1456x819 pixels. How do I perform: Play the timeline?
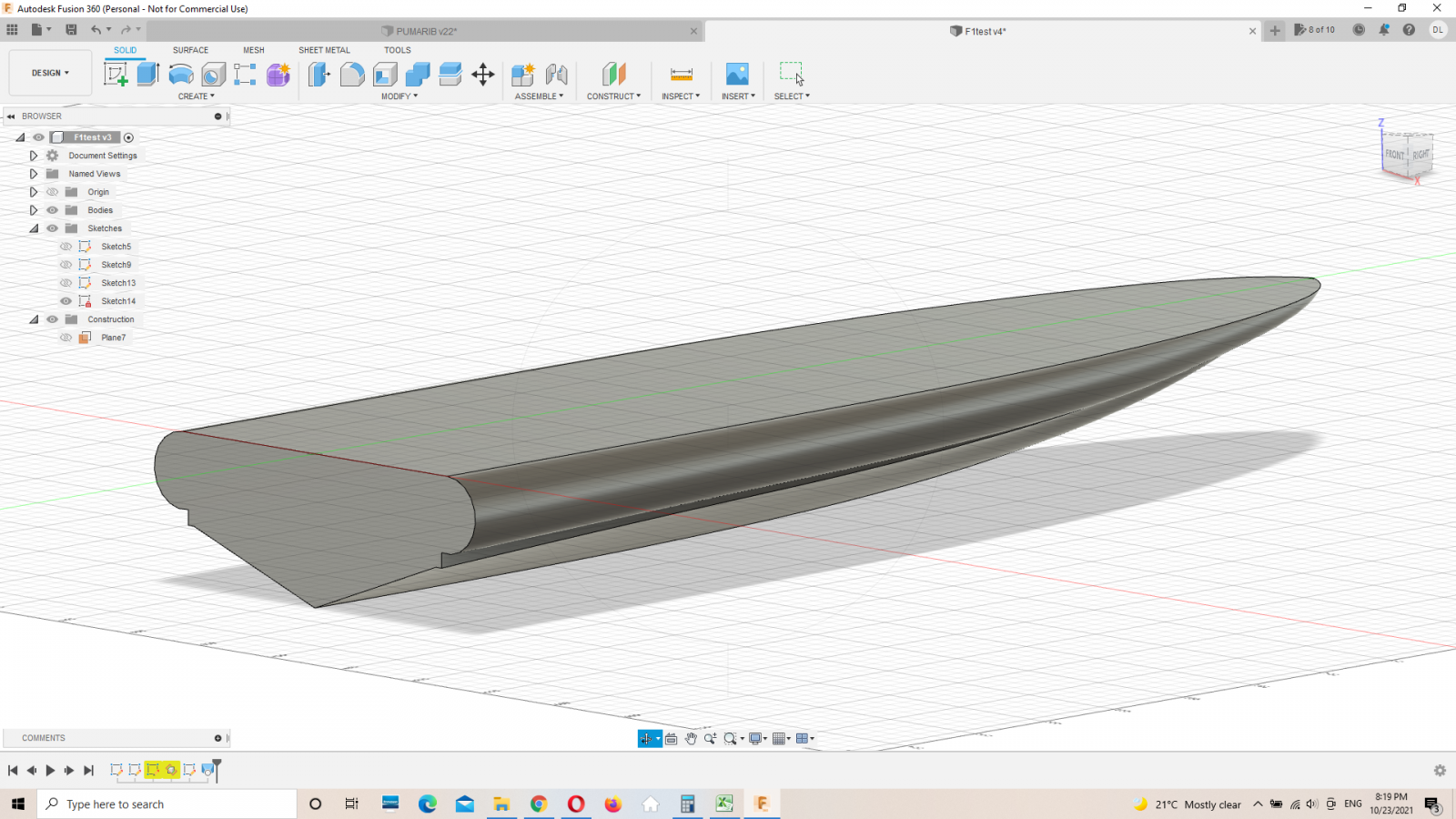point(50,771)
